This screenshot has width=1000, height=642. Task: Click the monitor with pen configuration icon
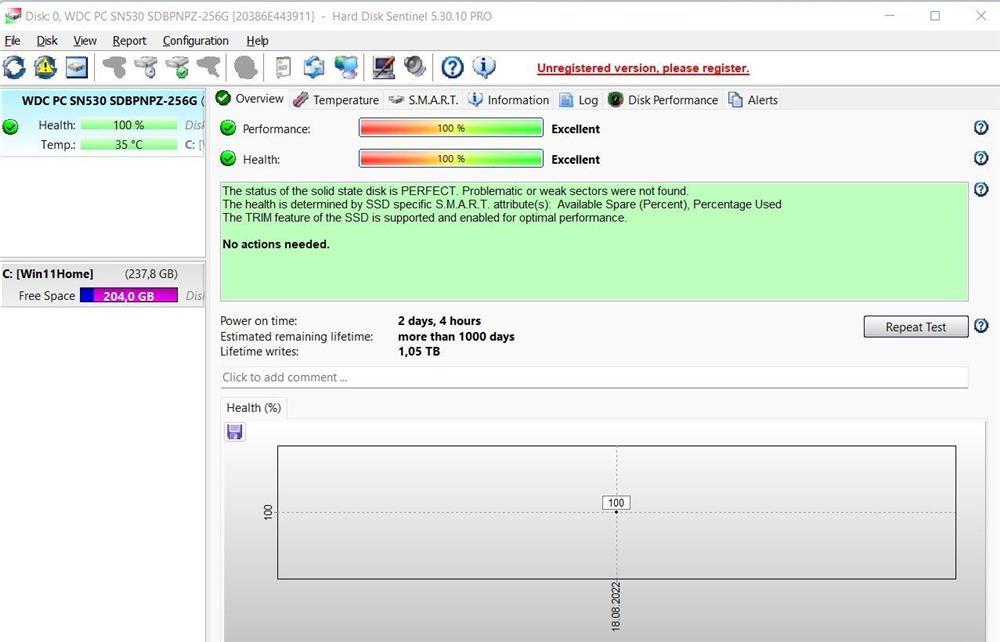pos(383,68)
